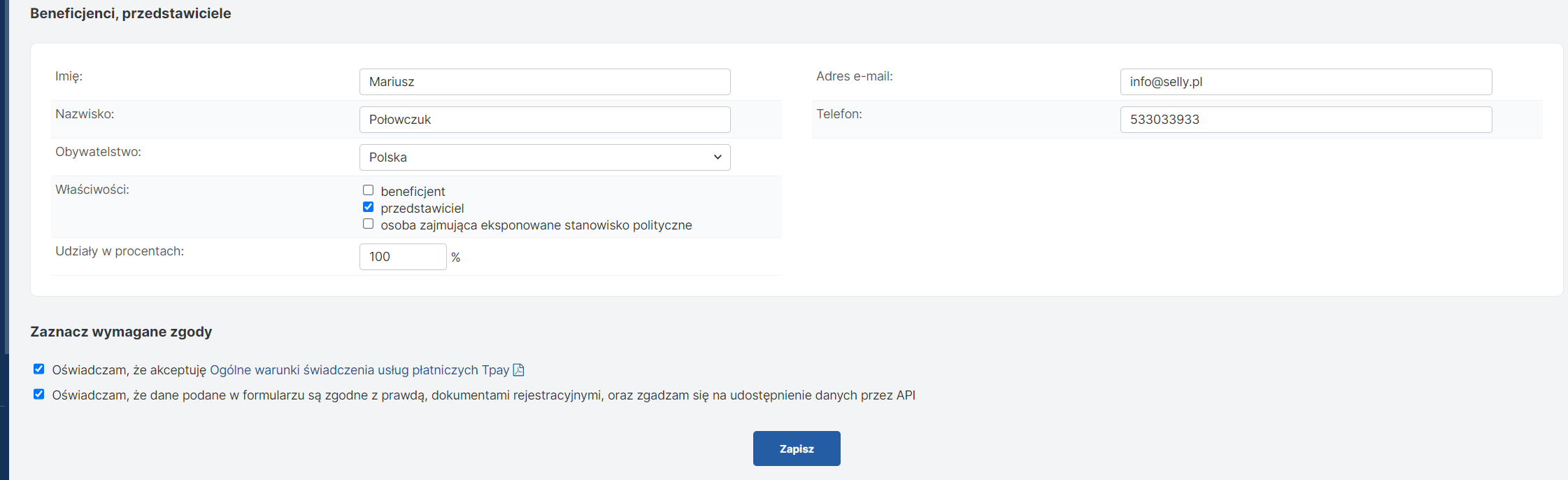
Task: Click into the Telefon number field
Action: (x=1305, y=120)
